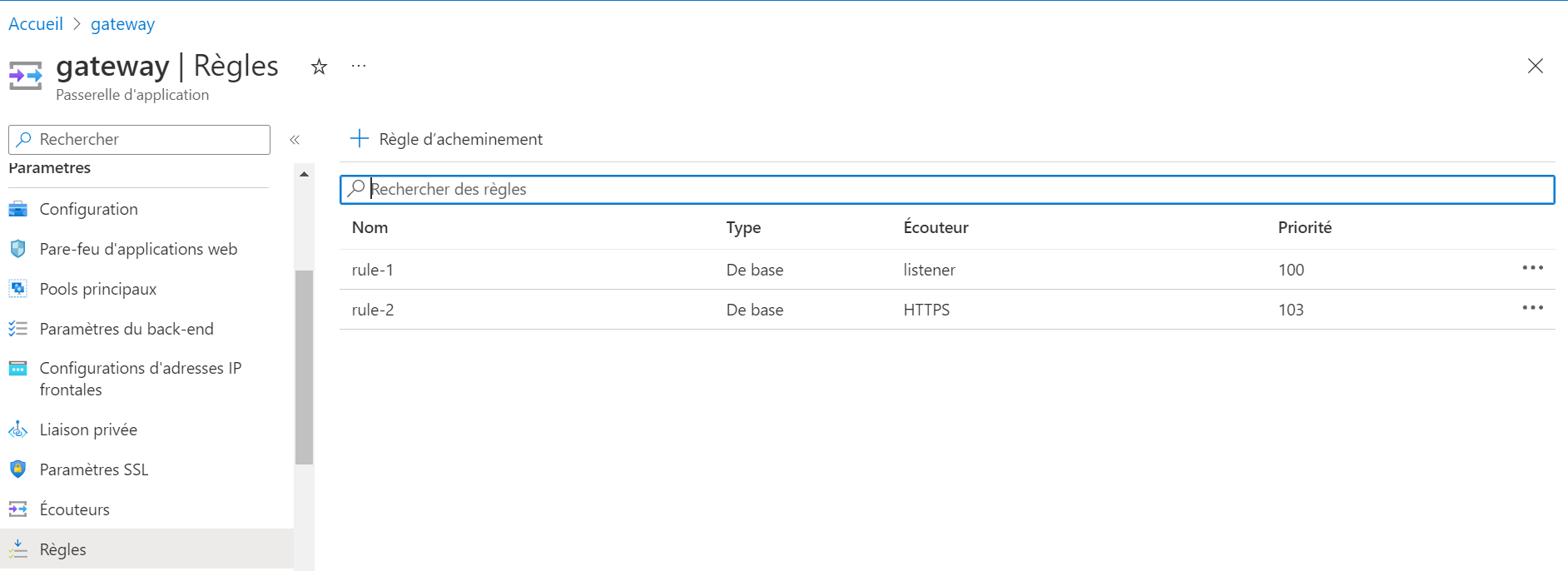The image size is (1568, 571).
Task: Click the Paramètres du back-end icon
Action: pyautogui.click(x=17, y=329)
